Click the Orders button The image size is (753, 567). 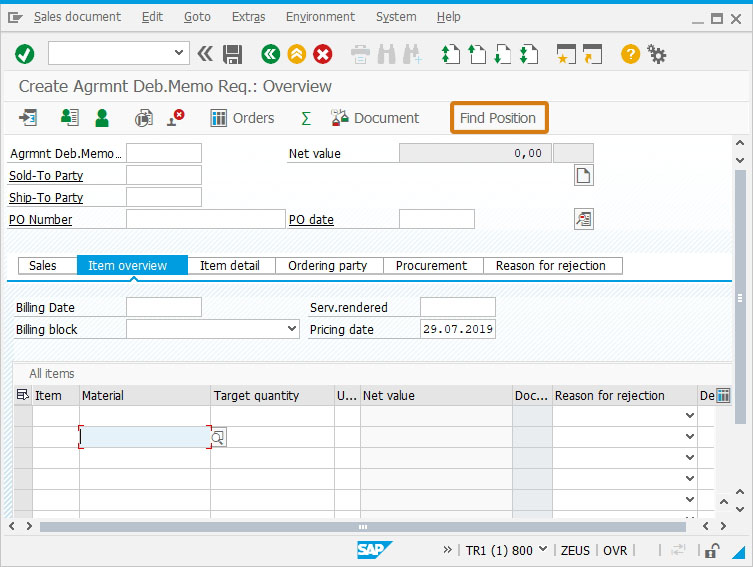click(x=243, y=118)
